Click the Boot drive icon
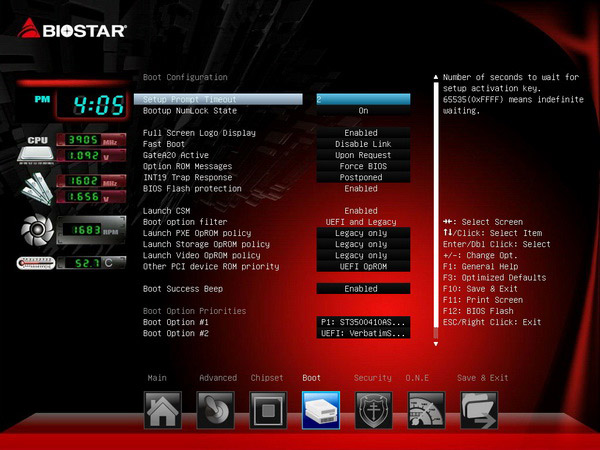The width and height of the screenshot is (600, 450). [321, 410]
